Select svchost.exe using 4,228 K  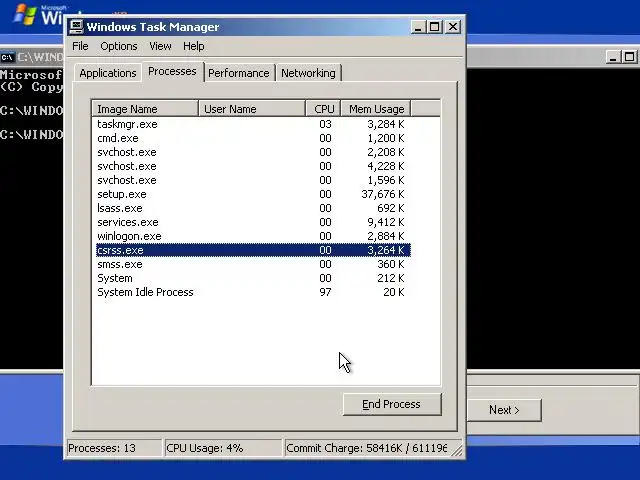253,166
